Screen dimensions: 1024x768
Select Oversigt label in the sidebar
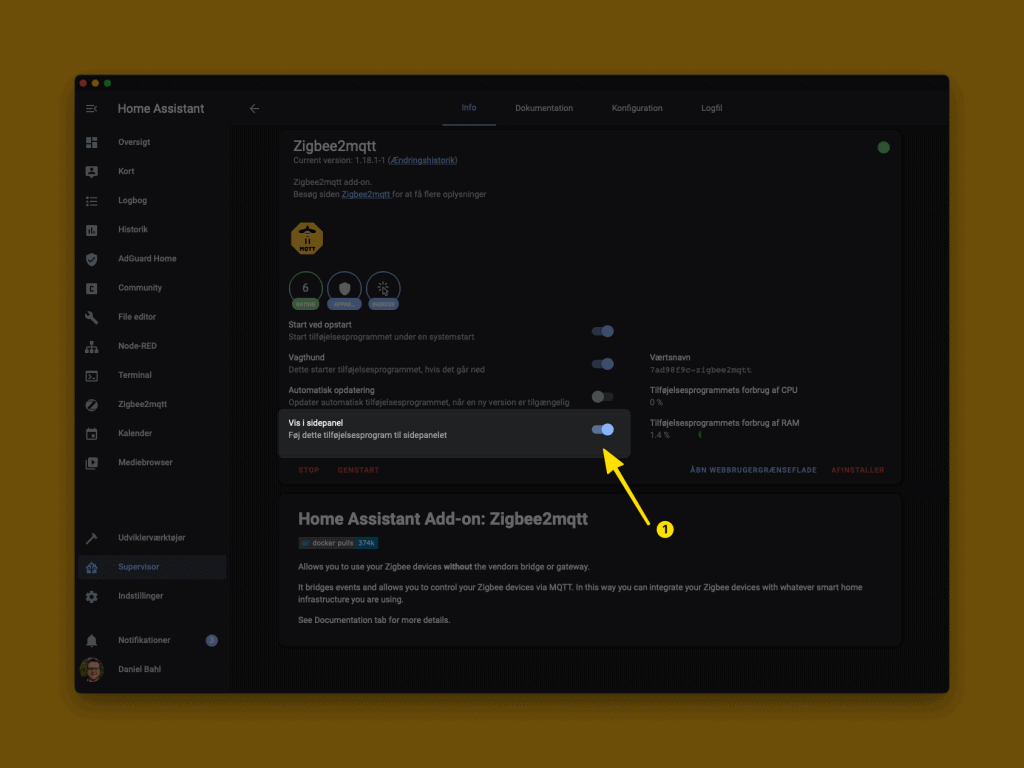[134, 142]
